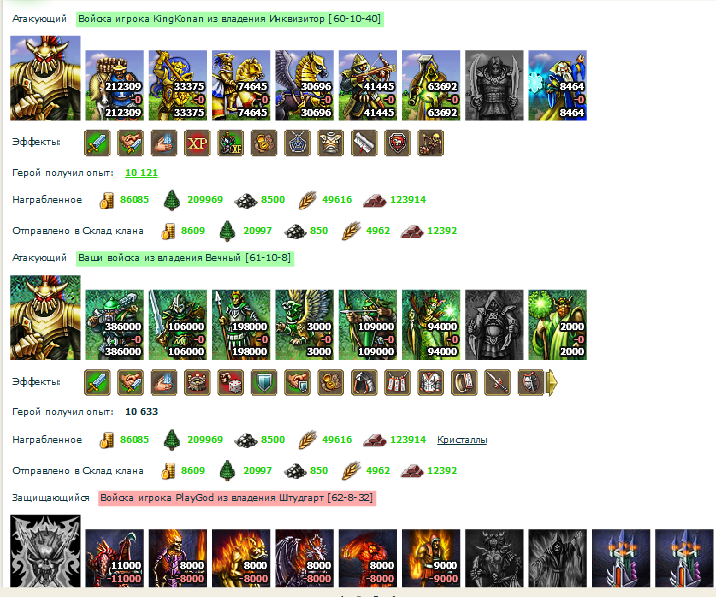The width and height of the screenshot is (716, 598).
Task: Click the red shield skull effect icon
Action: coord(397,143)
